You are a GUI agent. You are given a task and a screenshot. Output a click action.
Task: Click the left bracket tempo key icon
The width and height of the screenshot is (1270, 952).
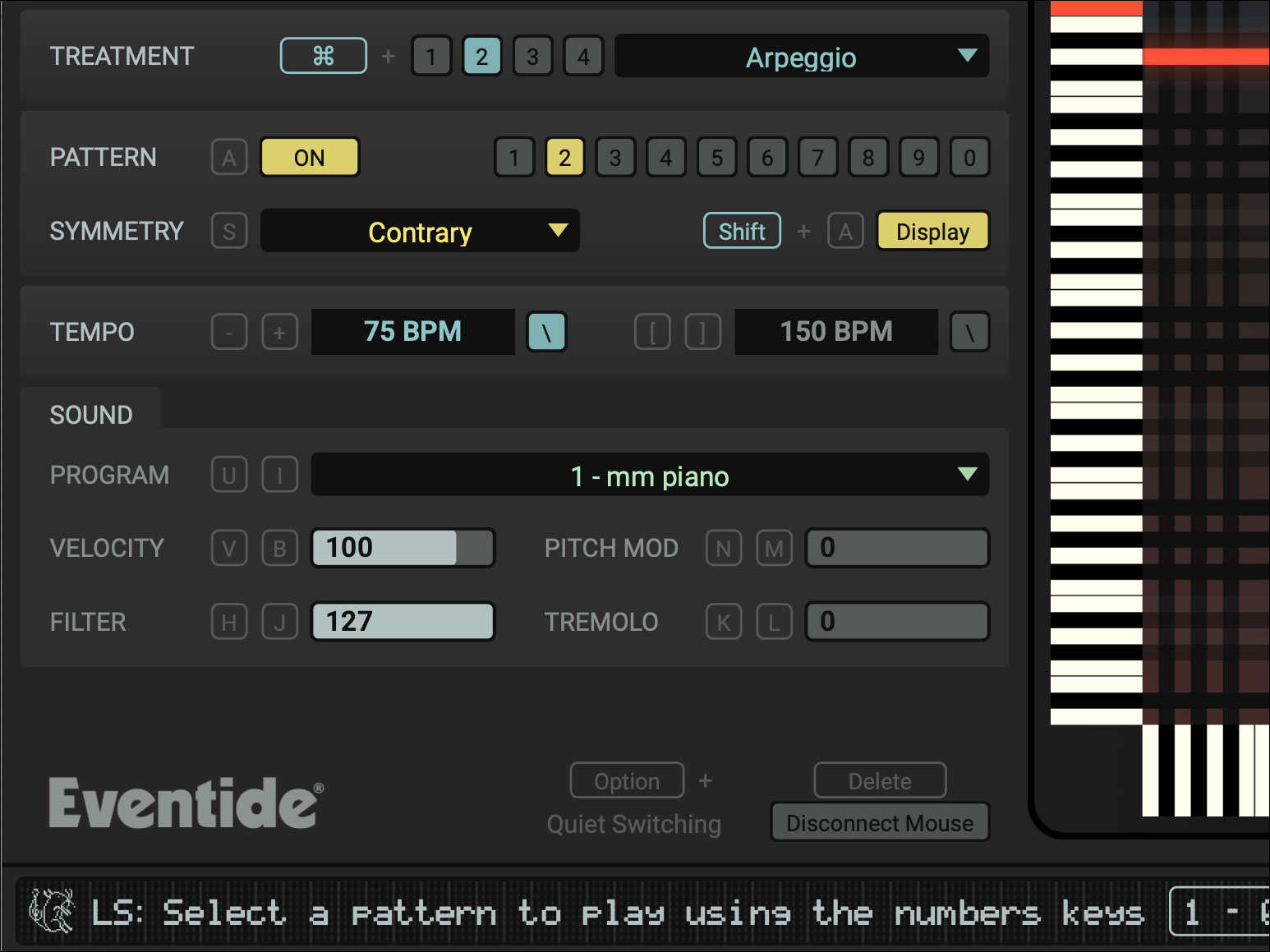click(652, 333)
